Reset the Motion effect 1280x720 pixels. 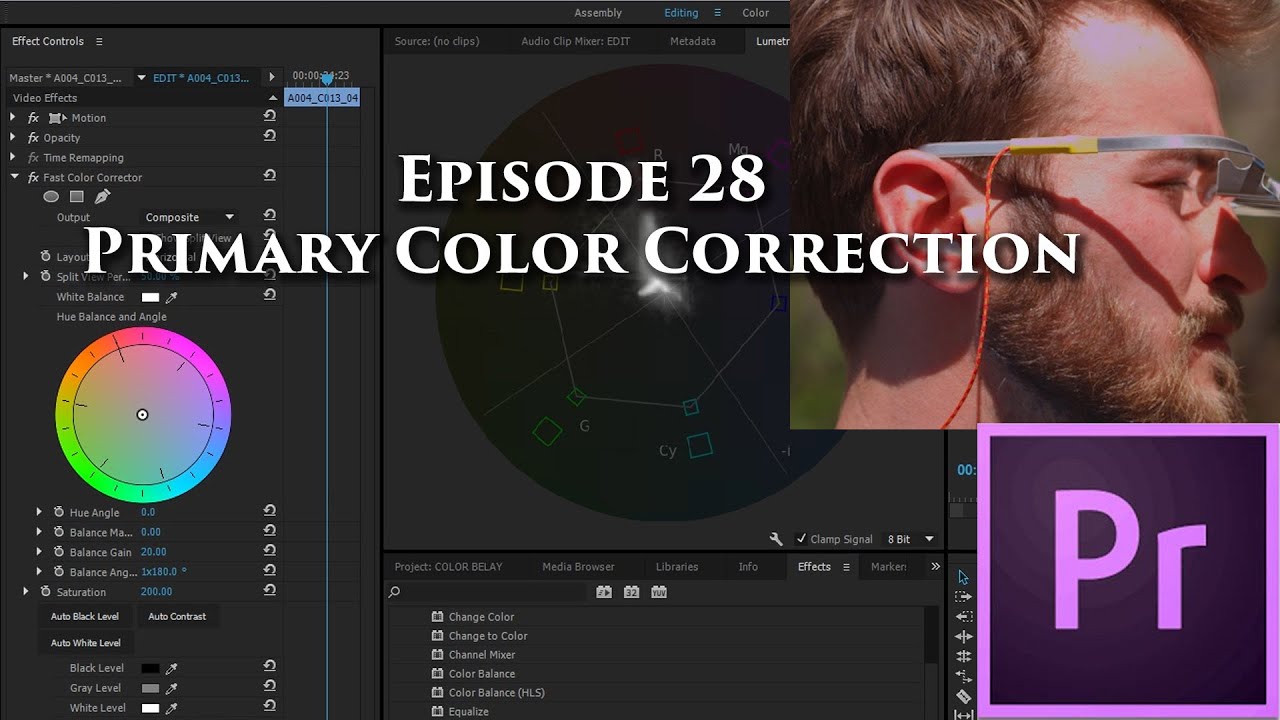tap(269, 117)
